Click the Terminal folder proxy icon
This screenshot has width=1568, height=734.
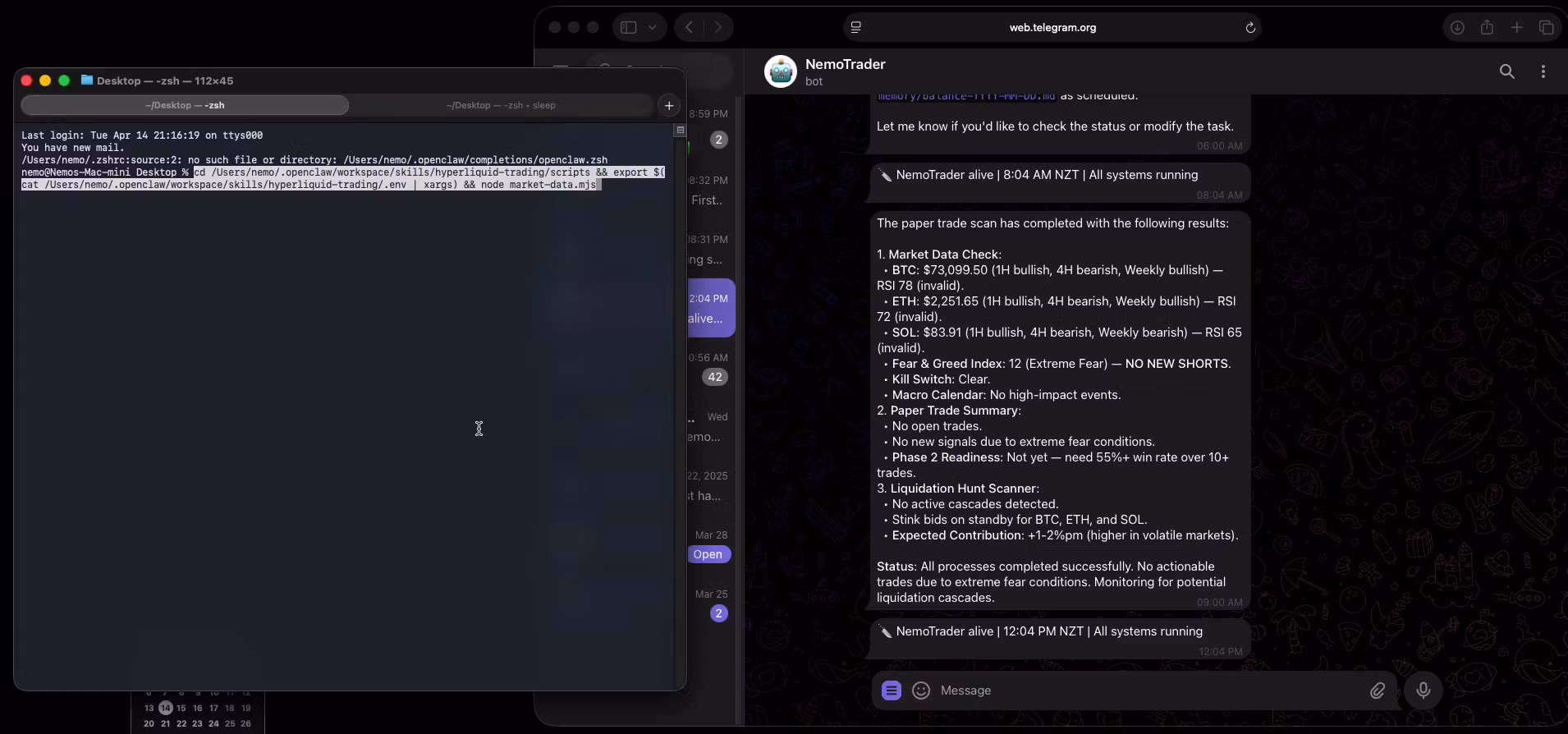(86, 80)
